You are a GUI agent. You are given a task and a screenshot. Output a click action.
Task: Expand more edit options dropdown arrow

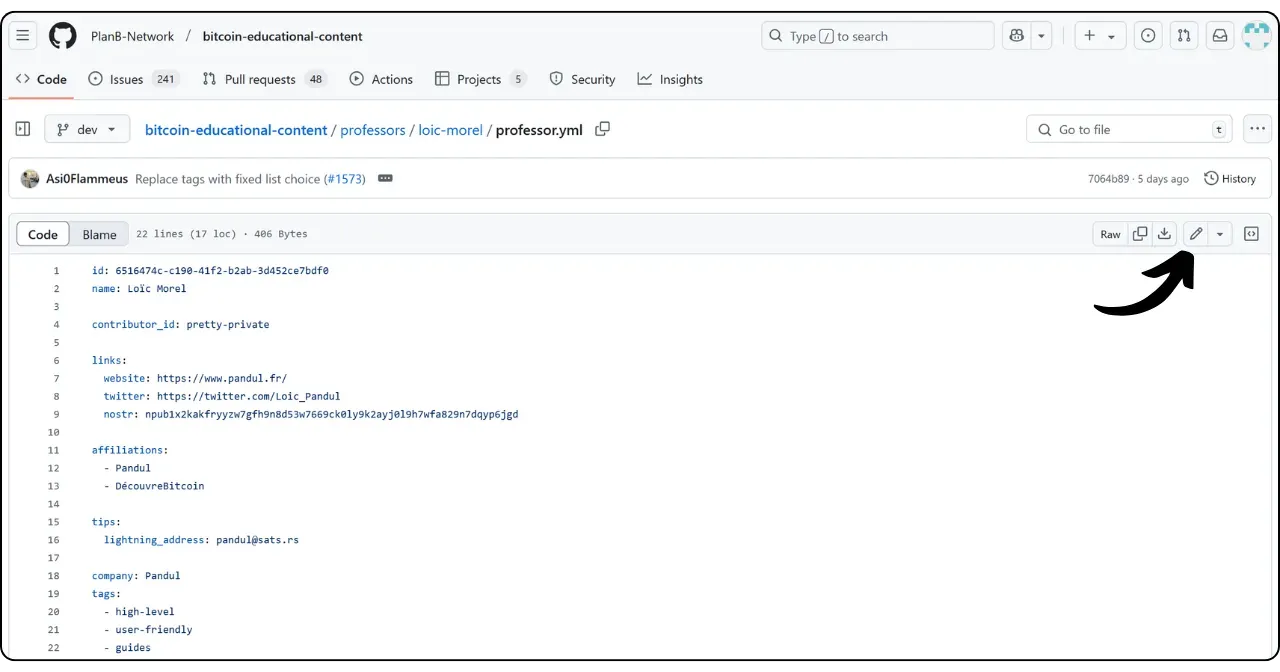click(x=1220, y=234)
